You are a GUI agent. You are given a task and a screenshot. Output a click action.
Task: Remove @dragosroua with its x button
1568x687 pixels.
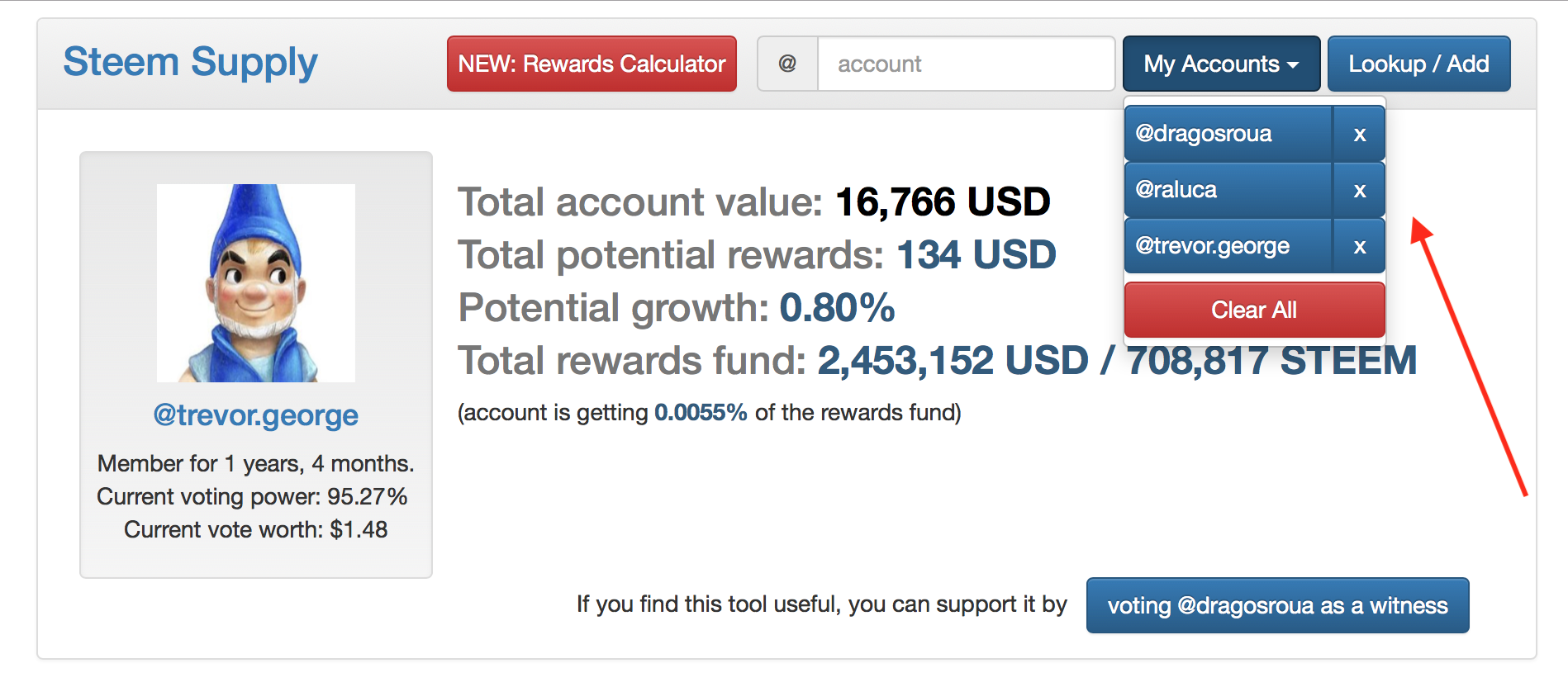pos(1359,134)
